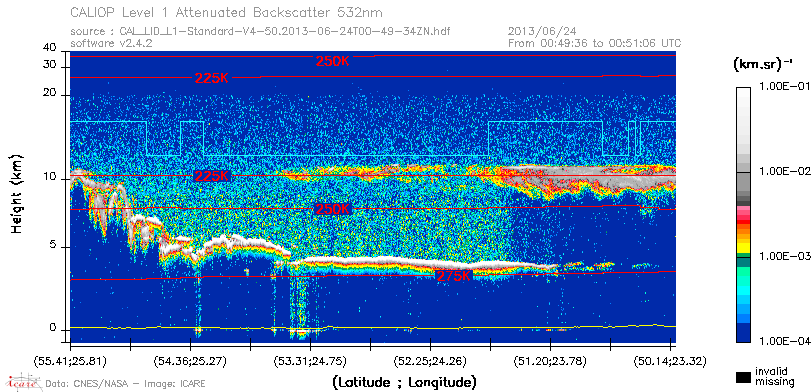Image resolution: width=811 pixels, height=392 pixels.
Task: Click the 'invalid missing' legend text
Action: point(774,376)
